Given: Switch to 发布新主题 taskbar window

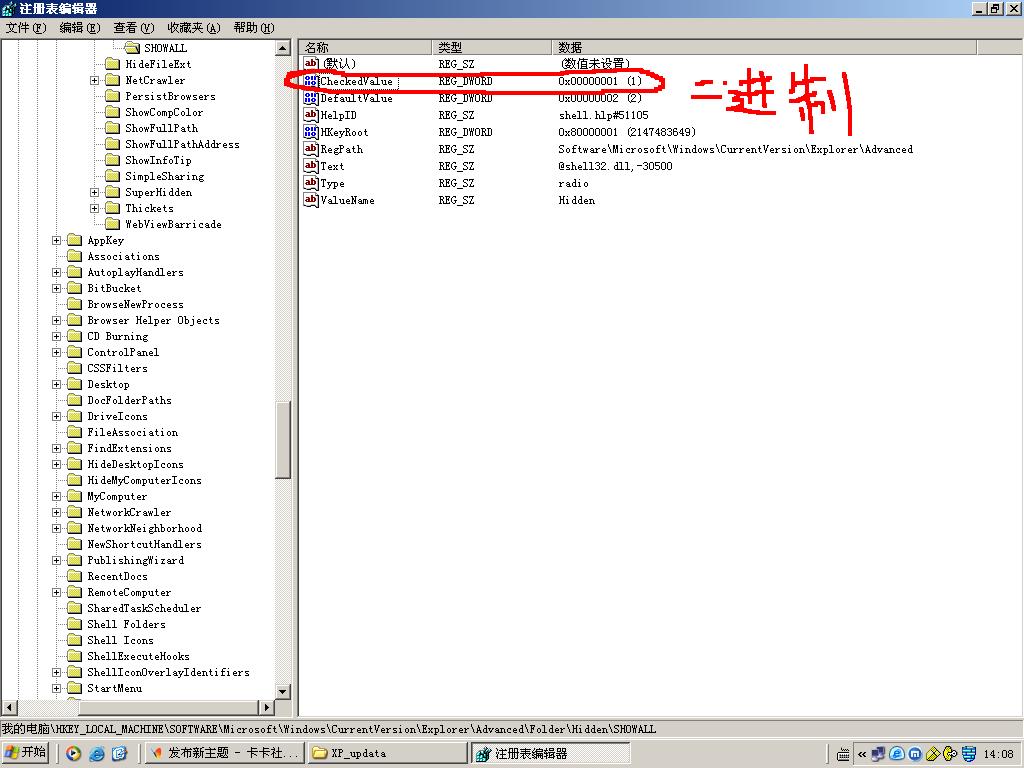Looking at the screenshot, I should click(x=226, y=753).
